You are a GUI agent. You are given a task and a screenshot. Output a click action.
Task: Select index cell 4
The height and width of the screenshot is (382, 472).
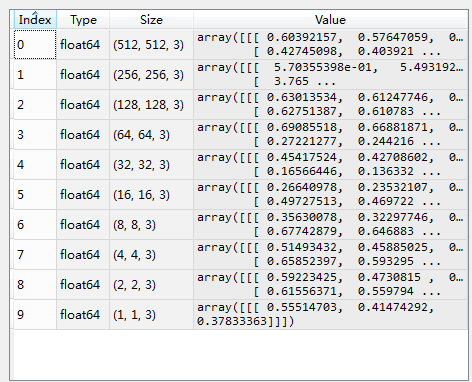click(35, 164)
